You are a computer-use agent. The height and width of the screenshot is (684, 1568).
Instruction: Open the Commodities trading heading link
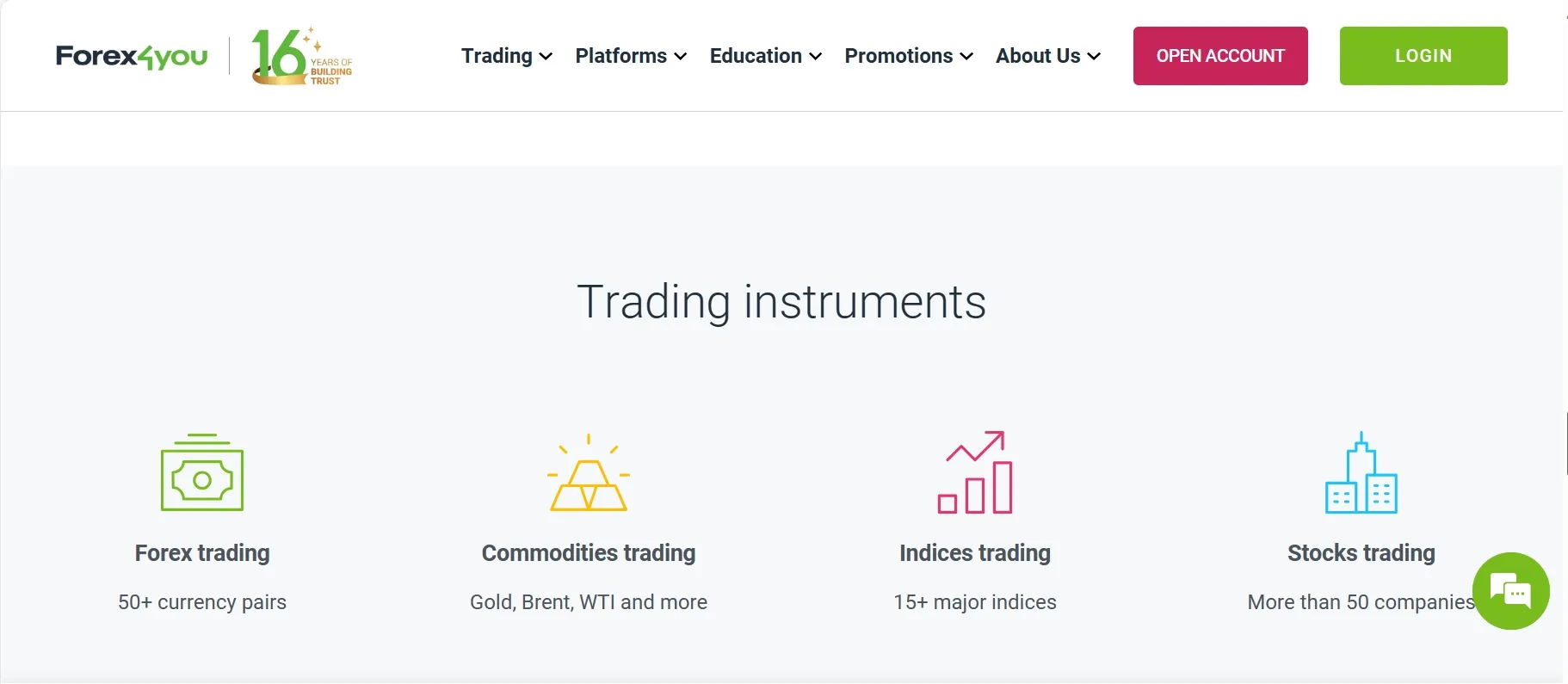point(589,553)
